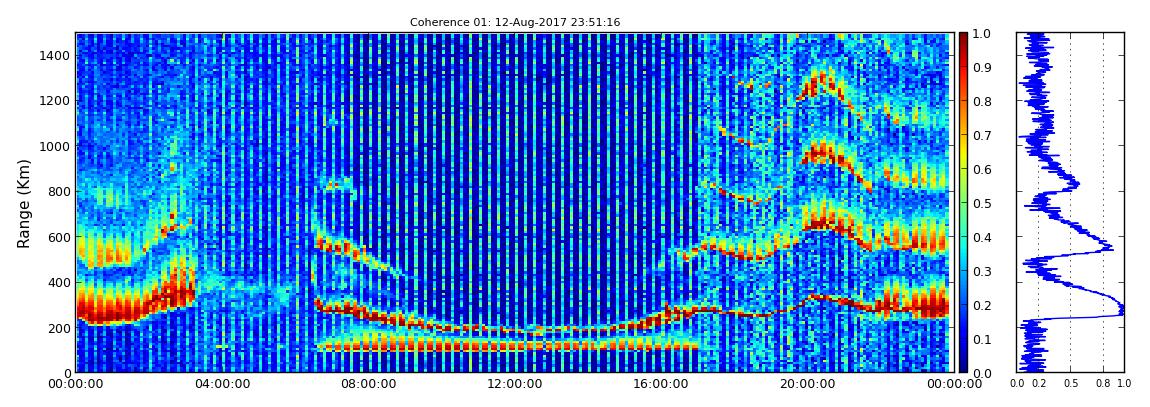1150x407 pixels.
Task: Click the green middle of the colorbar
Action: 963,203
